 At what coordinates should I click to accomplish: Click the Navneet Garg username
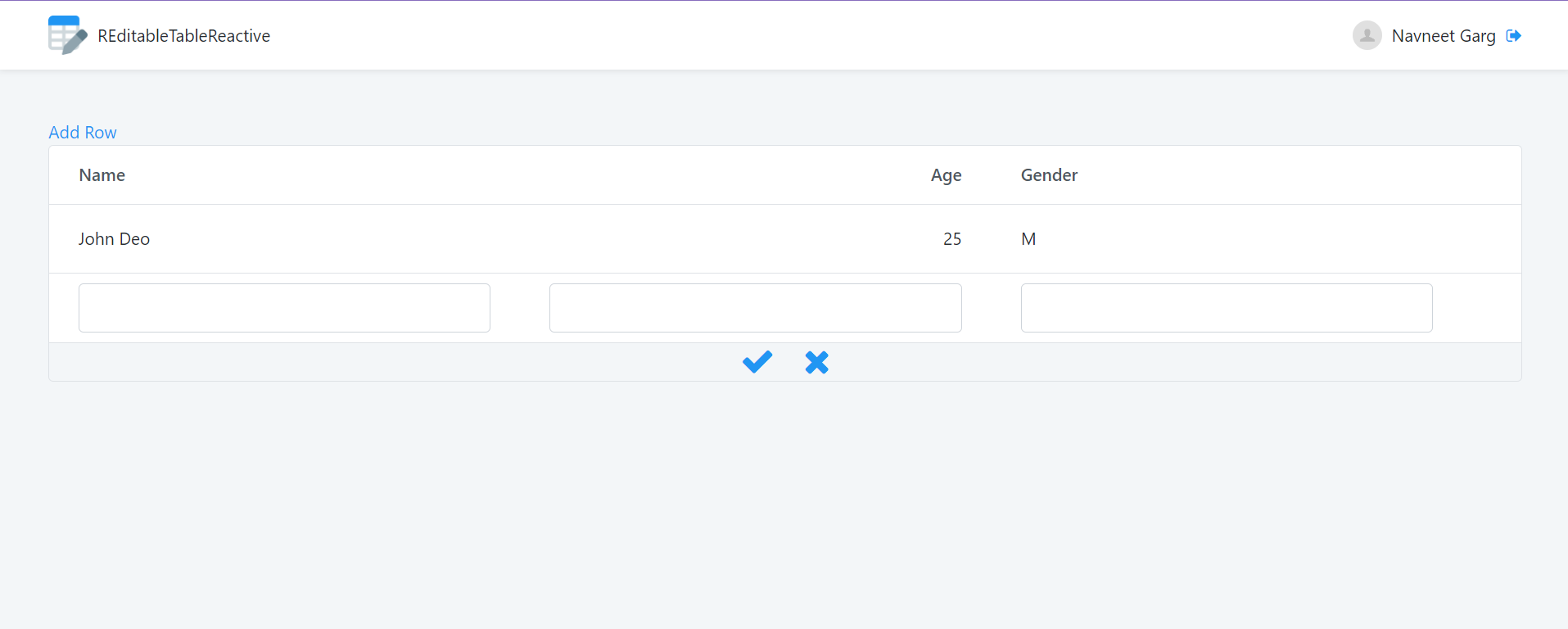pos(1444,36)
